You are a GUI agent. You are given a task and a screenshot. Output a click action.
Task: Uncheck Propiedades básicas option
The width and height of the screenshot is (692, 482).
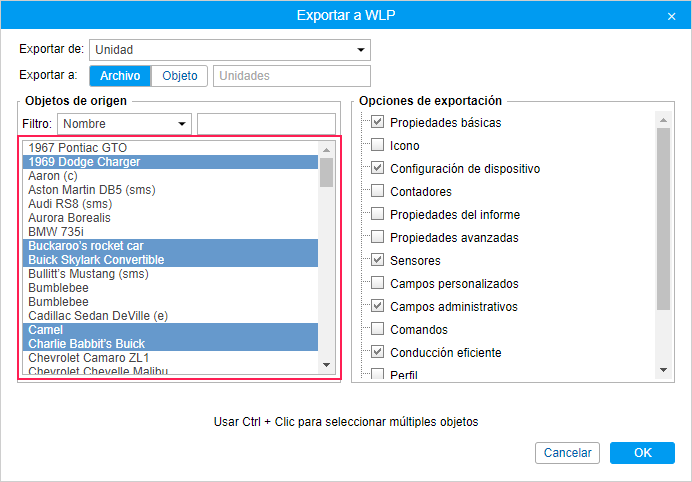point(377,122)
